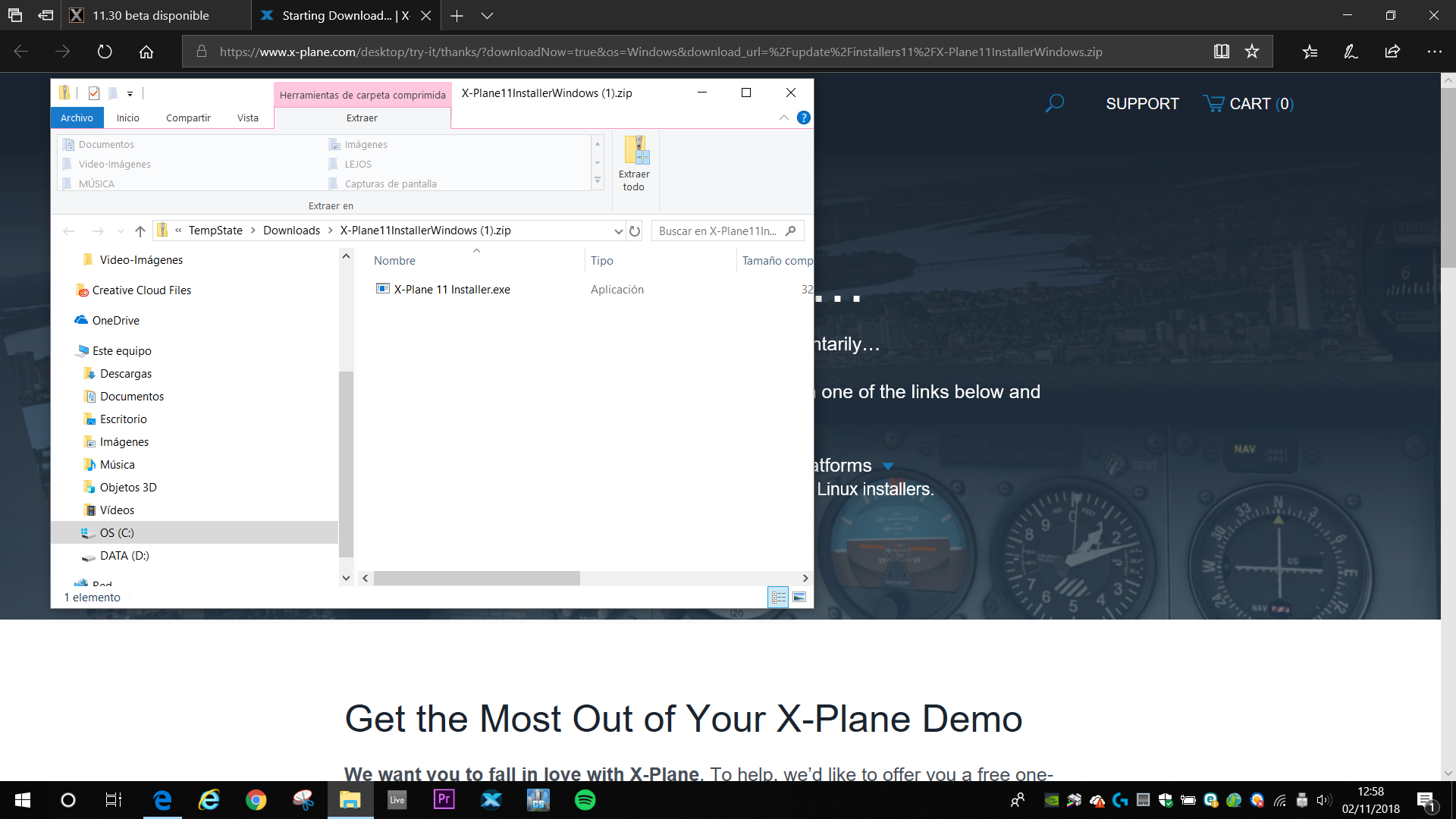The image size is (1456, 819).
Task: Open the address bar history dropdown
Action: (x=618, y=231)
